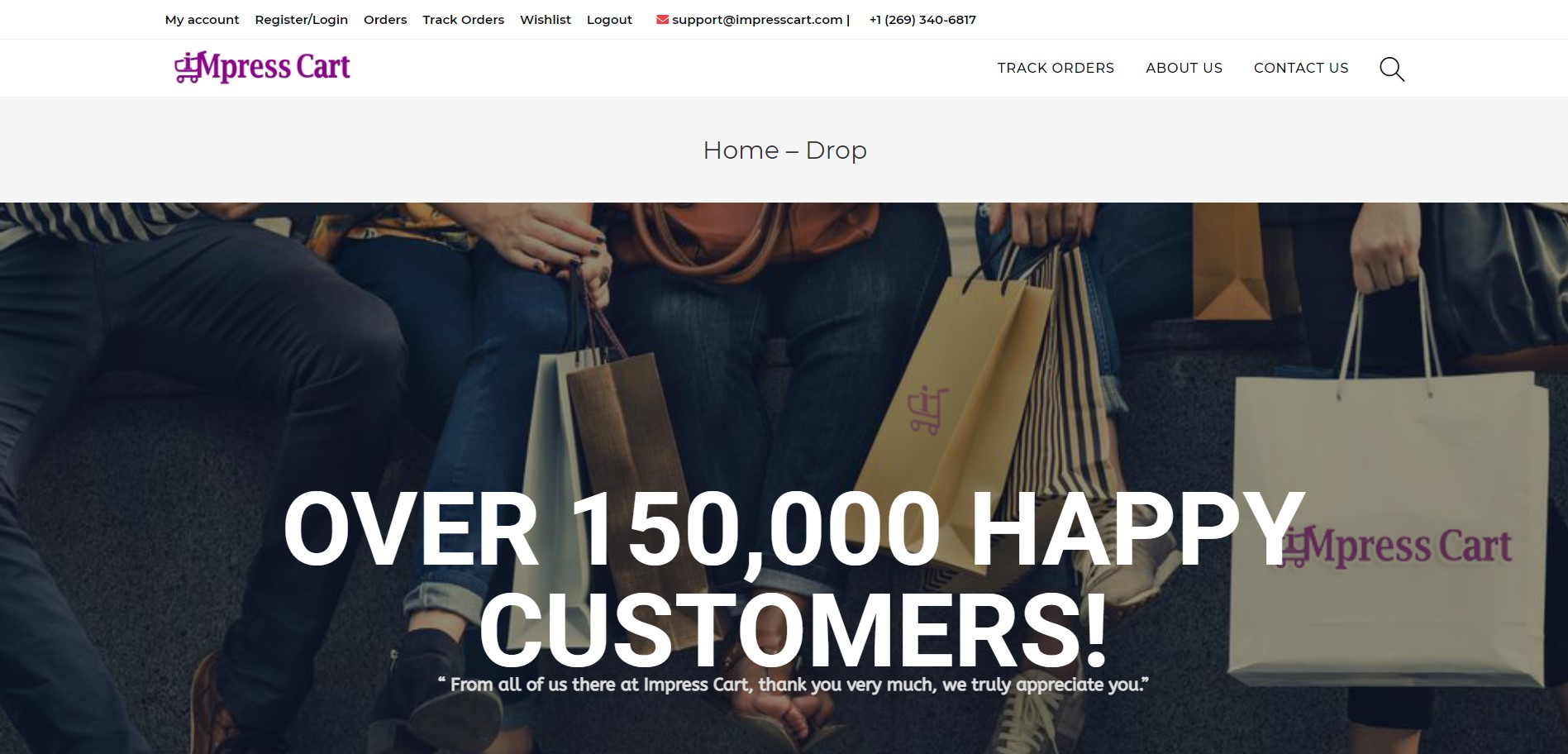Open CONTACT US menu item

pyautogui.click(x=1301, y=68)
